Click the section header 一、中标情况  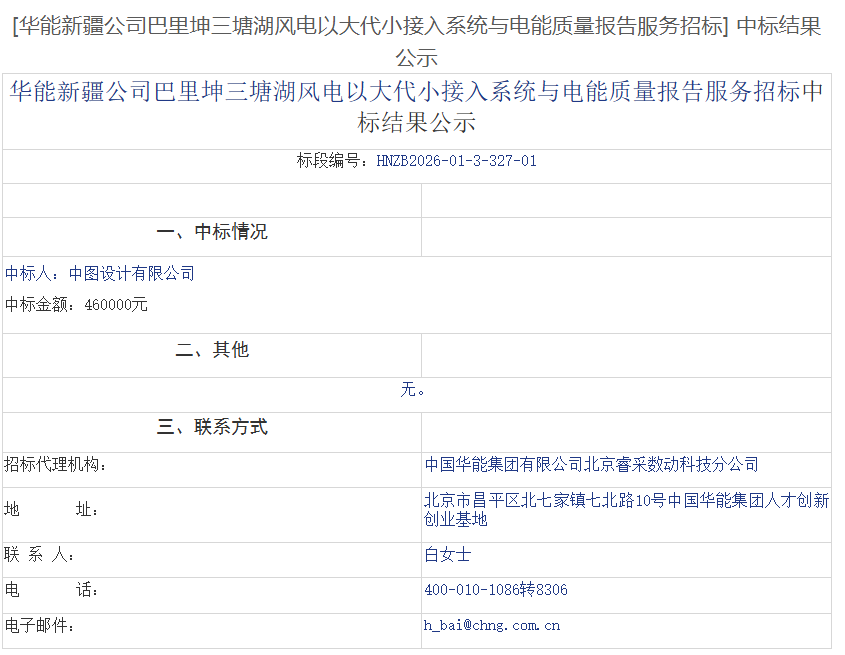tap(211, 231)
